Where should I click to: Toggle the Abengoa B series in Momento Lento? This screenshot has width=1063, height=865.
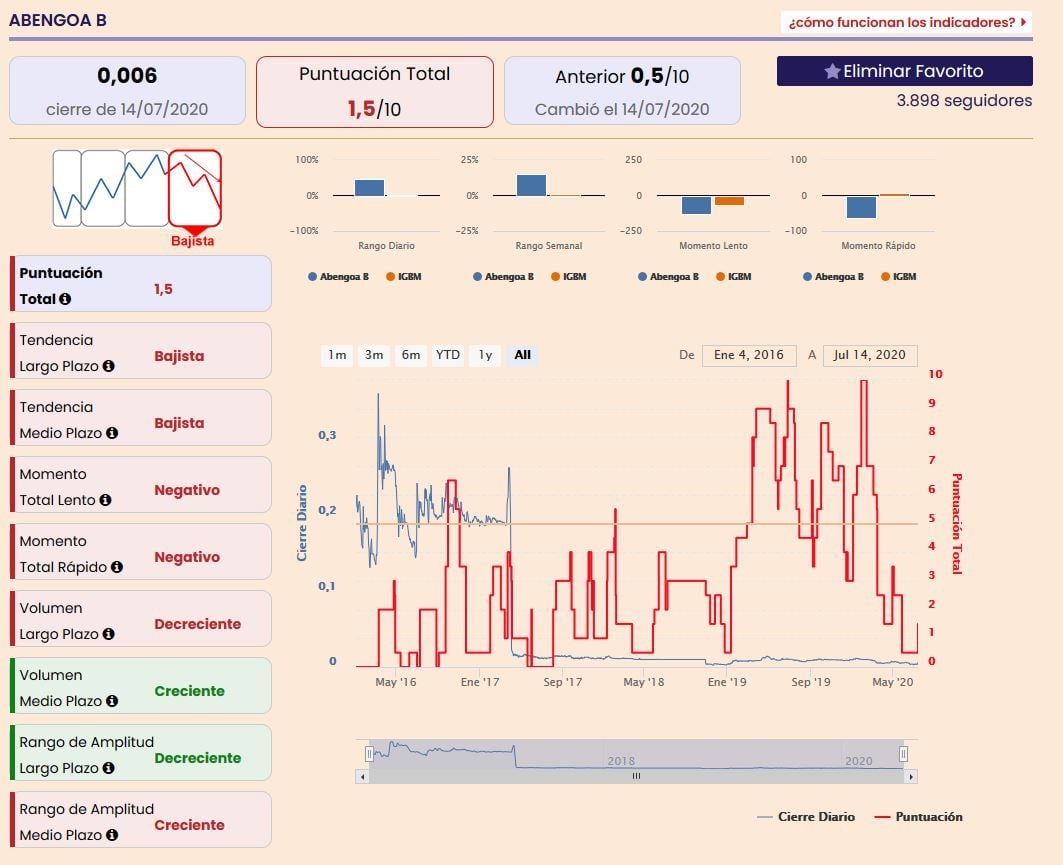point(668,277)
